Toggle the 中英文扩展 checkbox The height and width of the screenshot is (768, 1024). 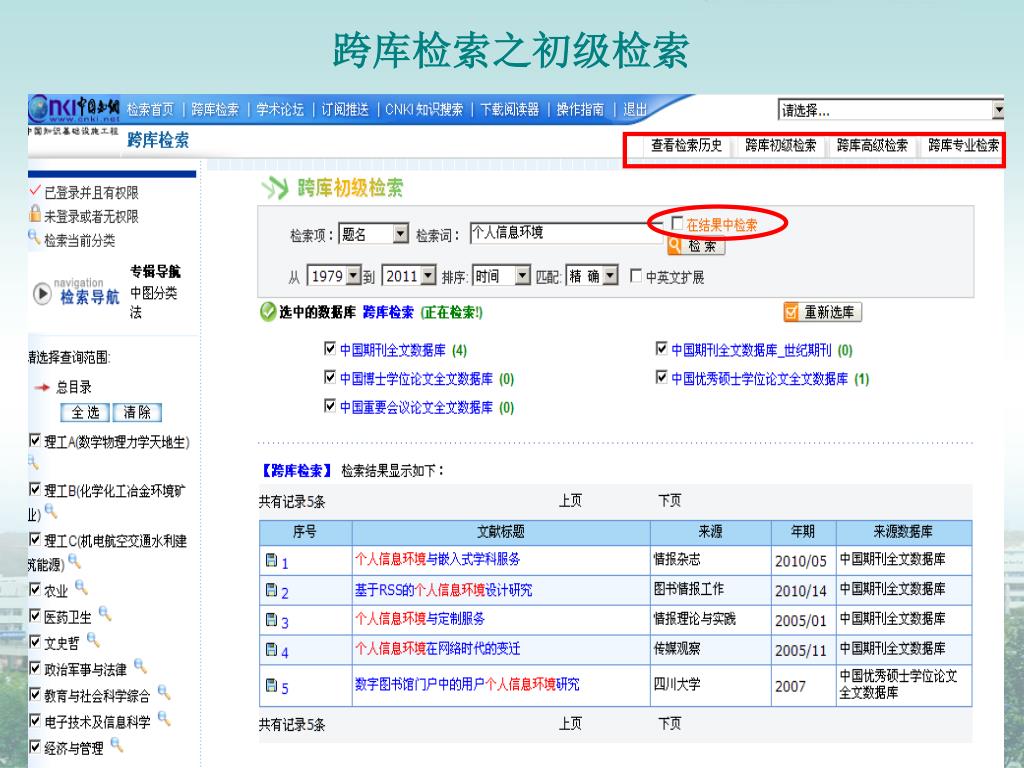coord(636,277)
